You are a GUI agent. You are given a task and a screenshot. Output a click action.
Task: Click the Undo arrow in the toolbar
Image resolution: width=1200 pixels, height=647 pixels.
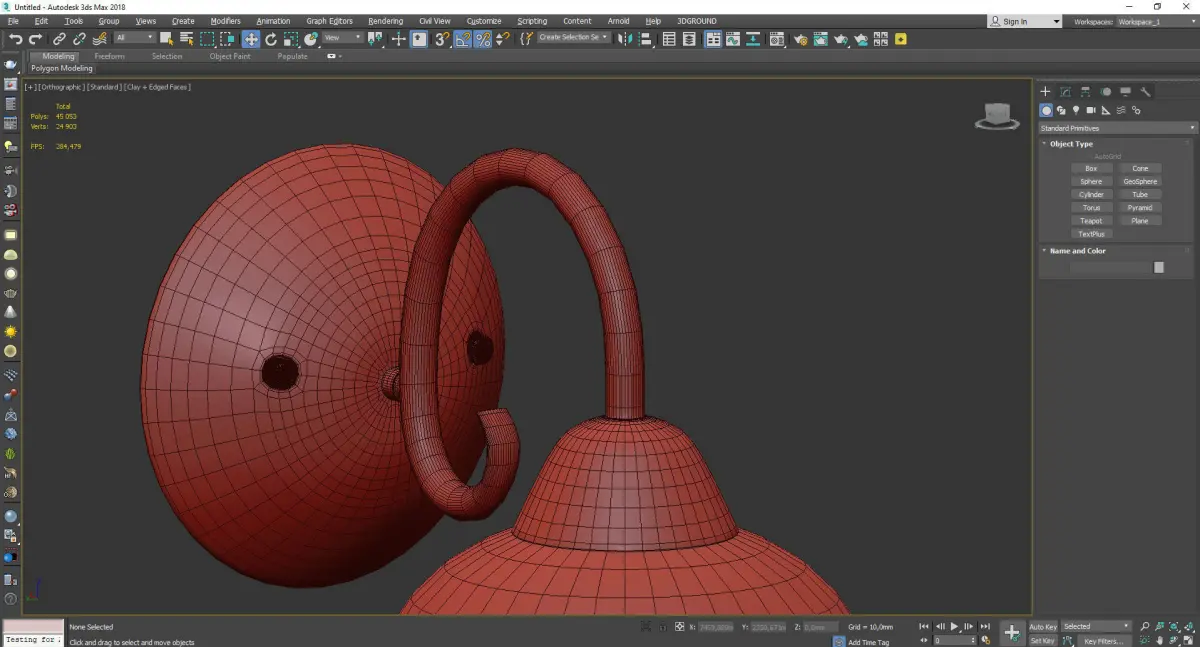coord(15,39)
